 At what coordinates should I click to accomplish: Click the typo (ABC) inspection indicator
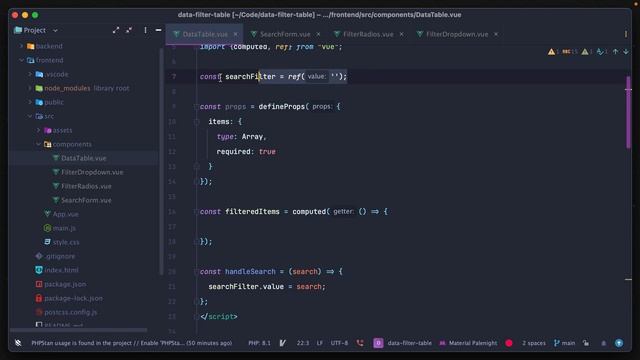pos(569,52)
